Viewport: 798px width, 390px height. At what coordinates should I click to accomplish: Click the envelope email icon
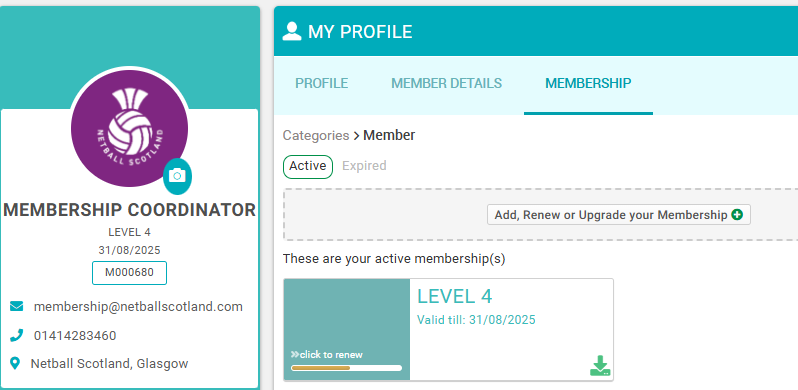coord(16,307)
